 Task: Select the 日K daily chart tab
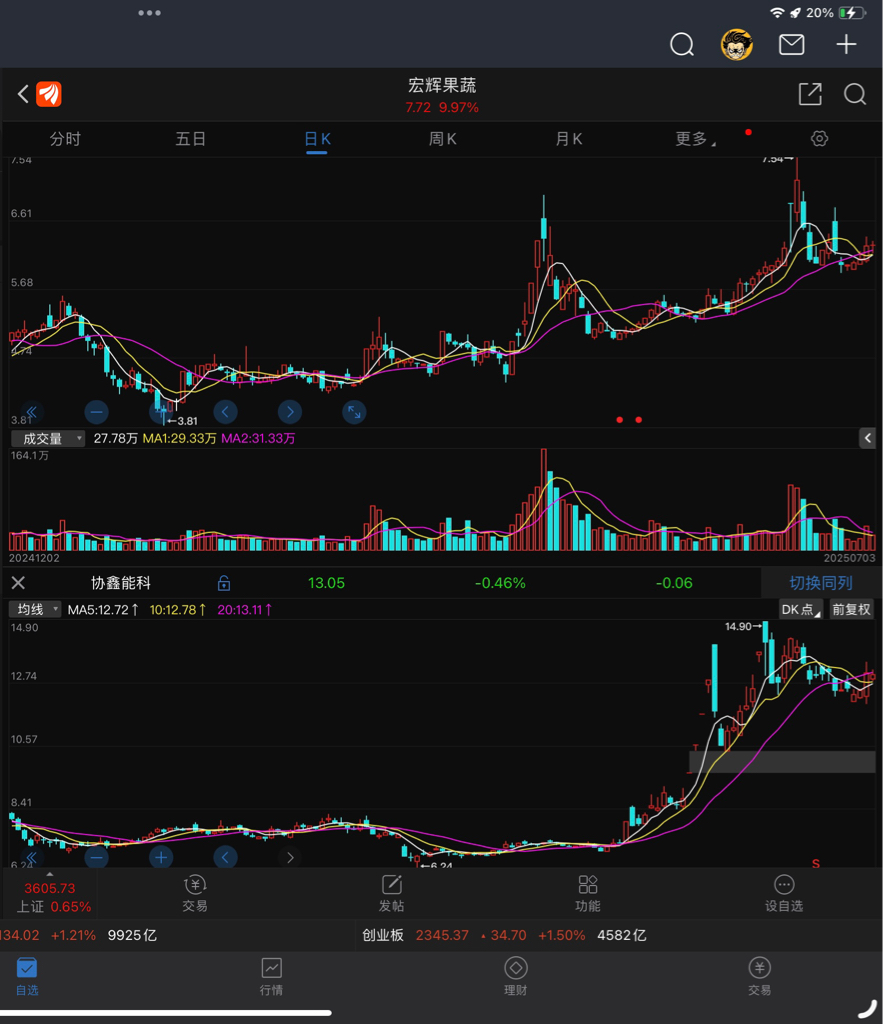click(317, 139)
